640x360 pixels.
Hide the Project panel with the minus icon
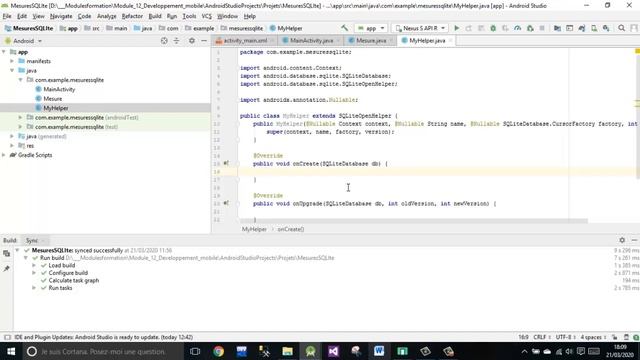click(x=204, y=41)
